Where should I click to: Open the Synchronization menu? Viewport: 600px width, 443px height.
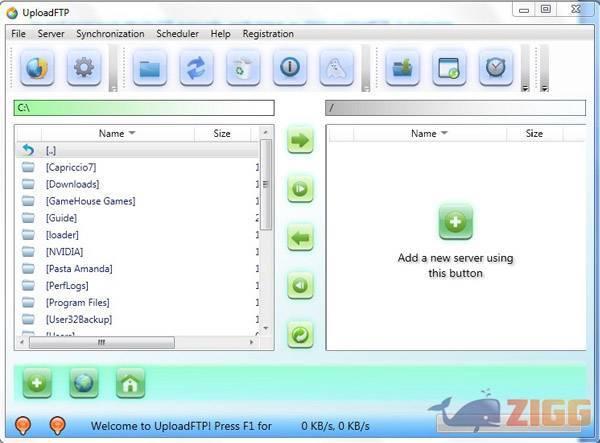(x=110, y=33)
